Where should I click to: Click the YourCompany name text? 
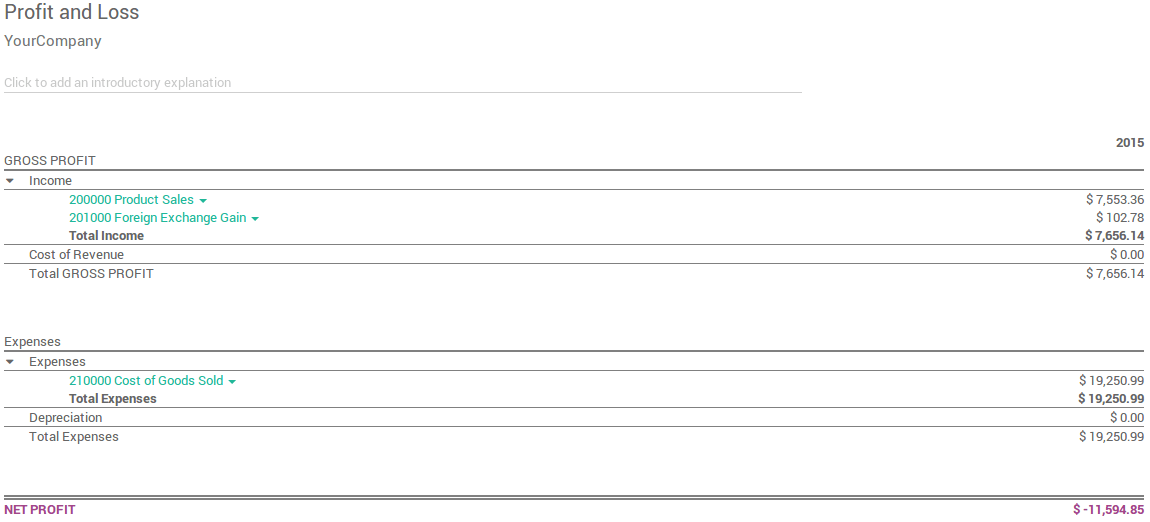(53, 42)
